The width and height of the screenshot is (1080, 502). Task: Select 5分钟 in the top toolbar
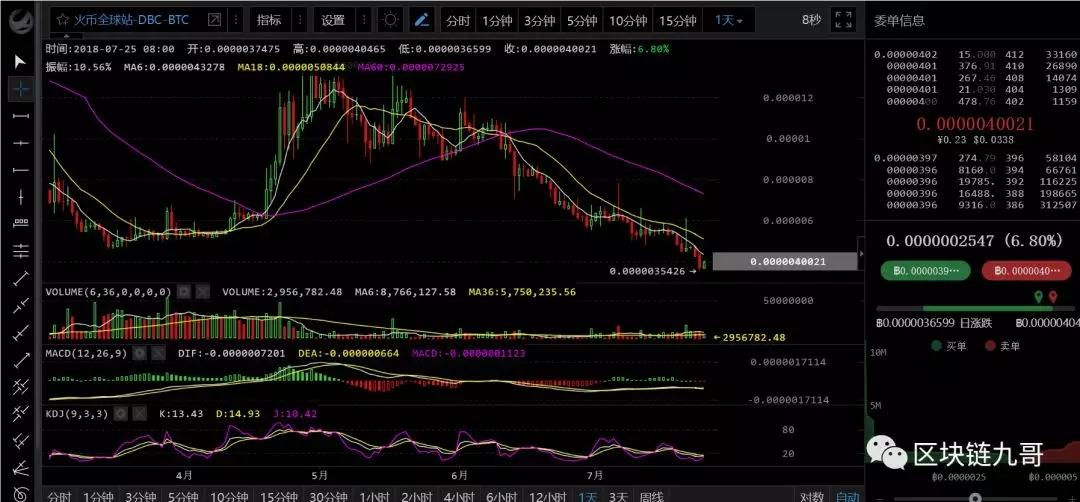[x=582, y=21]
